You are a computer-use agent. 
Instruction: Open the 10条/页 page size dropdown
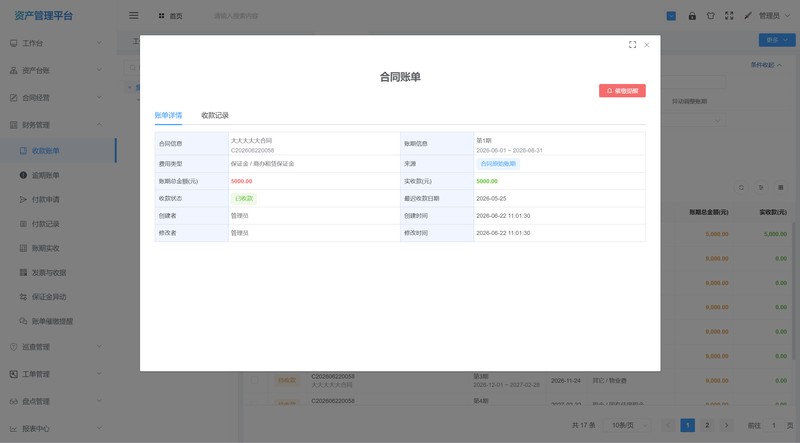coord(628,425)
